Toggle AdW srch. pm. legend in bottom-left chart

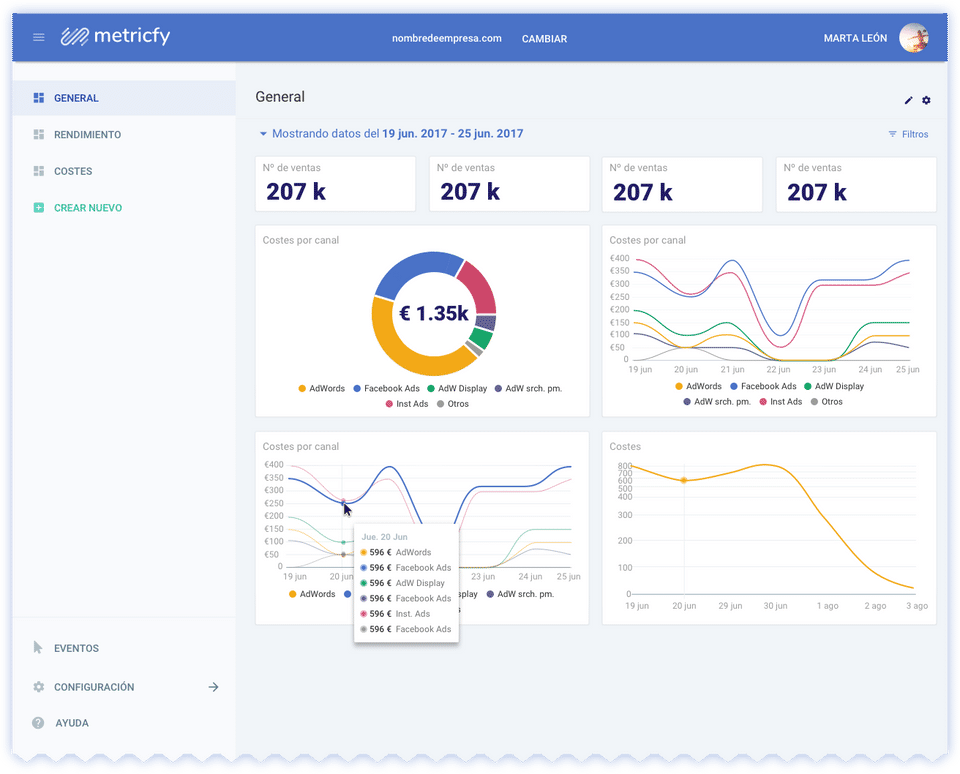(x=520, y=594)
